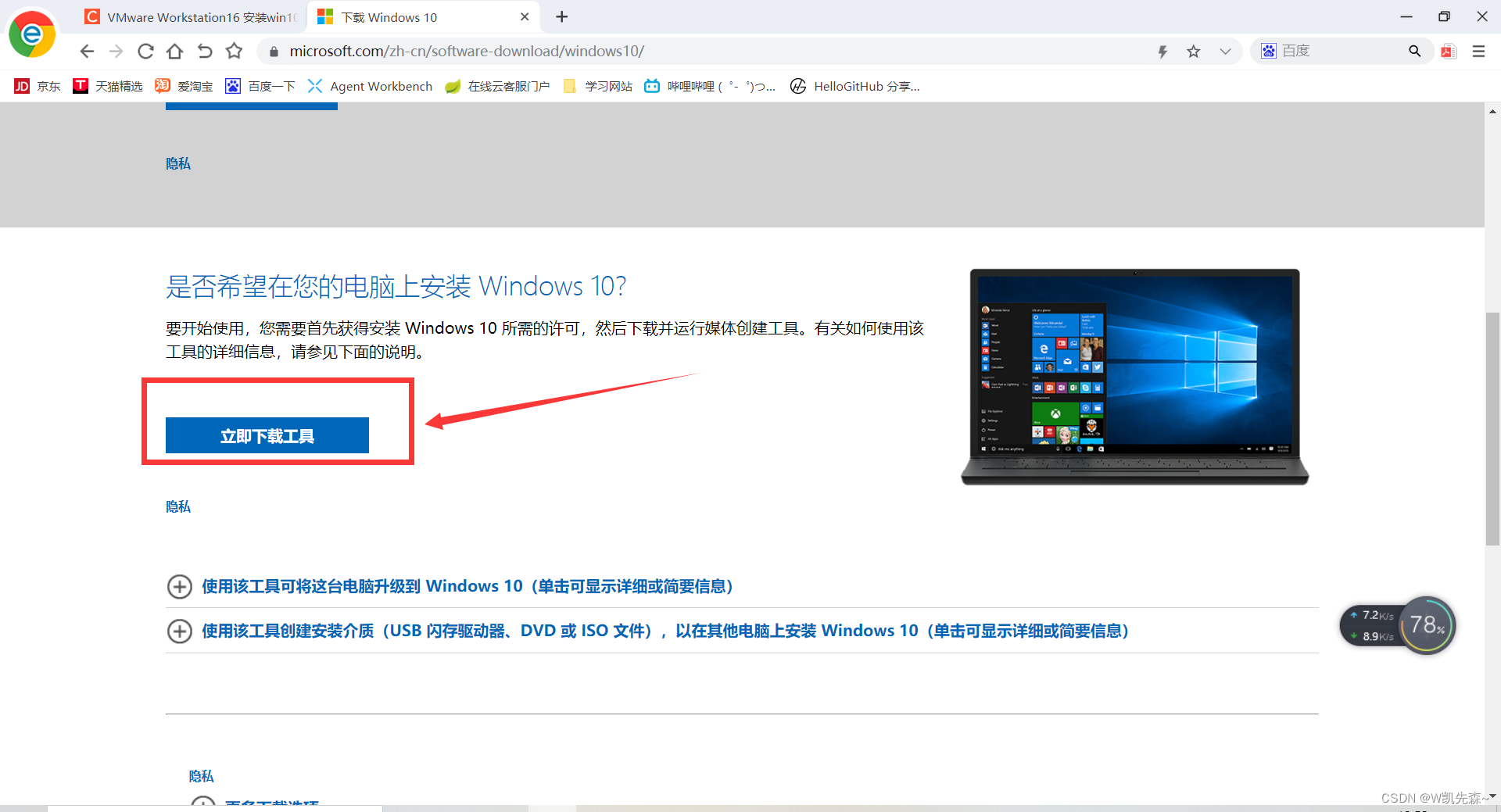Viewport: 1501px width, 812px height.
Task: Click the favorites star at address bar end
Action: click(x=1193, y=52)
